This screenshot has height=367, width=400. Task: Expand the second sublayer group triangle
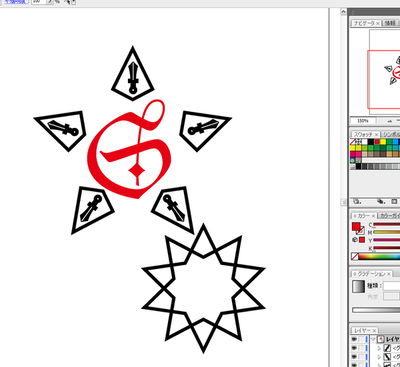pos(379,357)
